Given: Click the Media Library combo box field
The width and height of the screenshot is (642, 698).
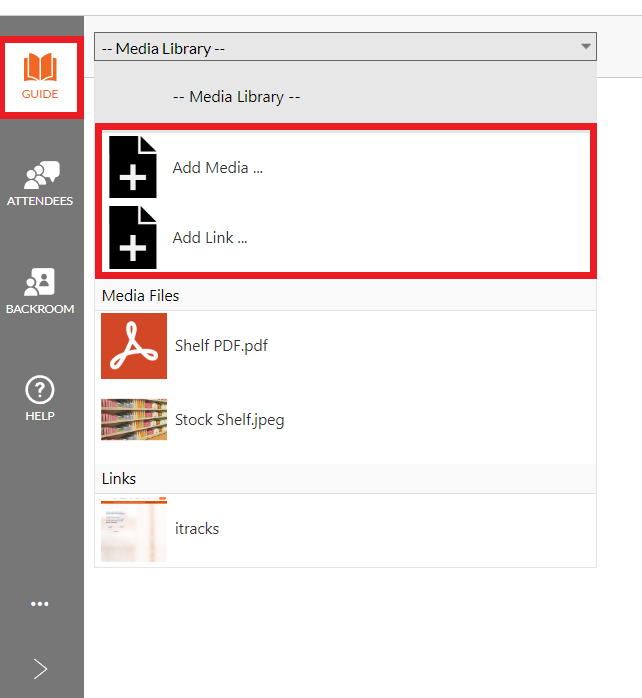Looking at the screenshot, I should (x=345, y=47).
